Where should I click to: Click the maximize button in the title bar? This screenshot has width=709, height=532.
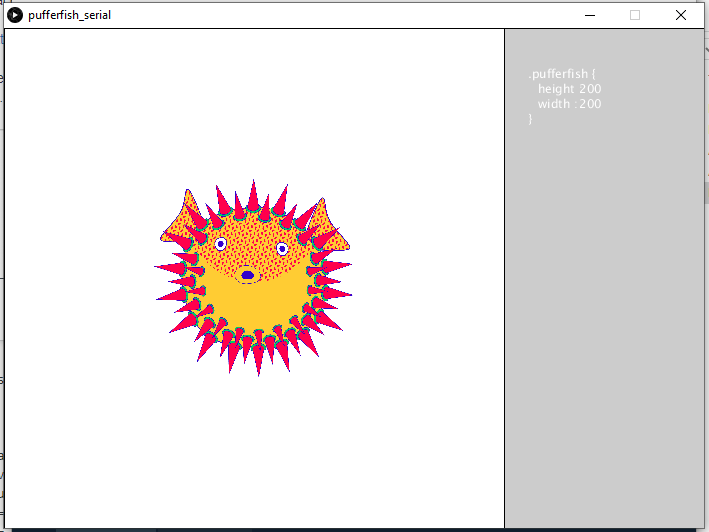click(635, 15)
